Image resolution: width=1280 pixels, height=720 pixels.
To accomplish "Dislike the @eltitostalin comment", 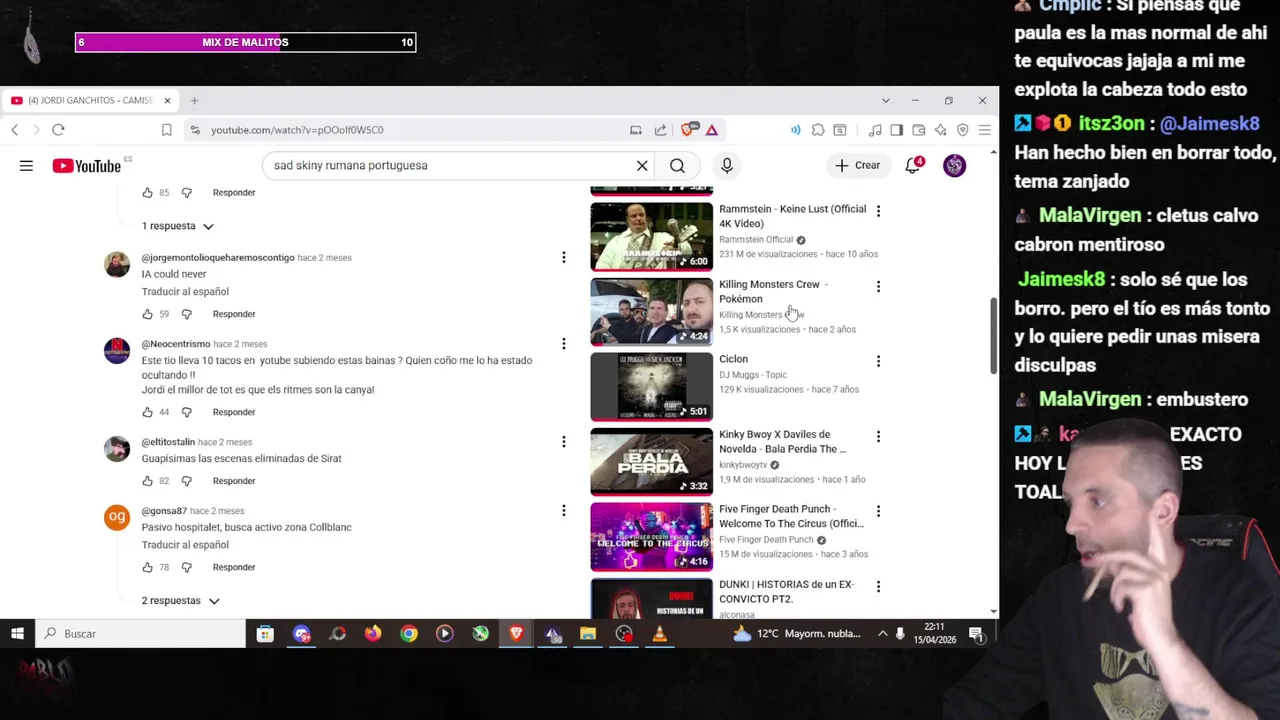I will pyautogui.click(x=186, y=481).
